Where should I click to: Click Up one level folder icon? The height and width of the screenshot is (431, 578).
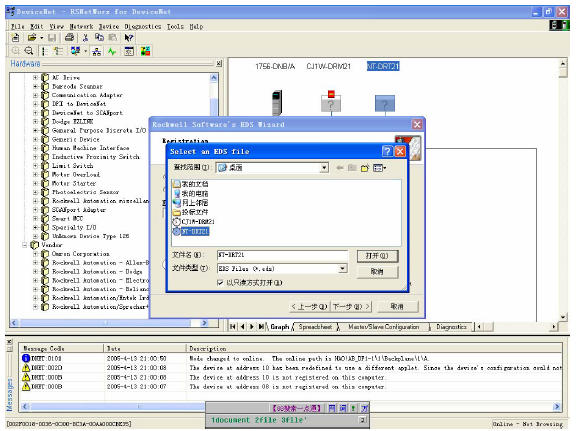click(352, 168)
